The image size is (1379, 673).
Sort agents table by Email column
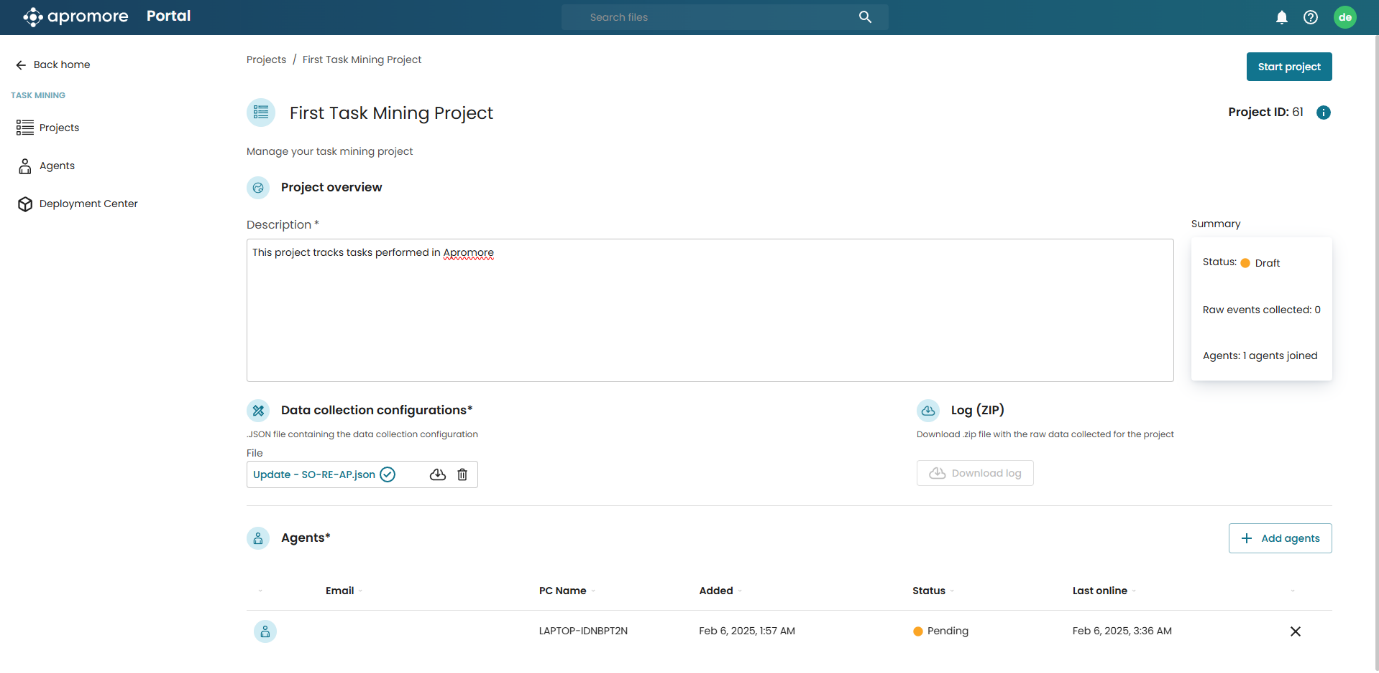340,591
